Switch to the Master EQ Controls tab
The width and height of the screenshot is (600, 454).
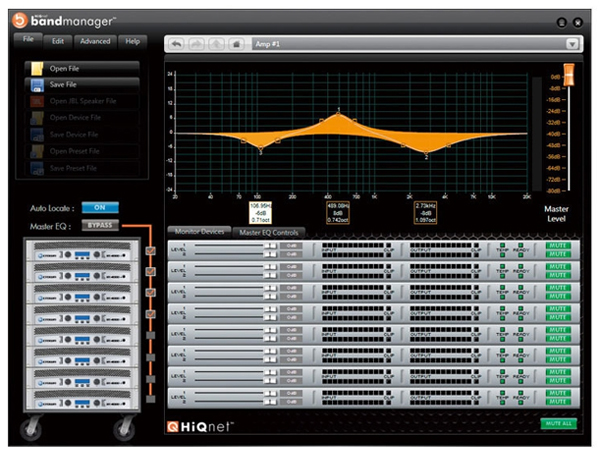coord(269,232)
